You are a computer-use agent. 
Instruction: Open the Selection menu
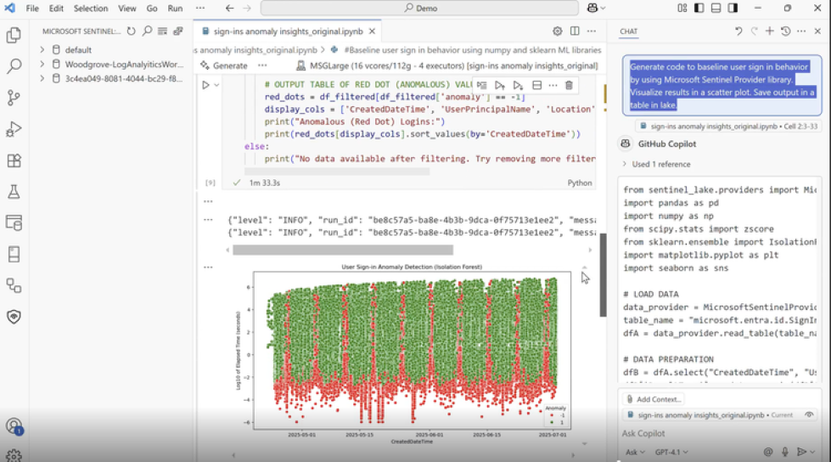[91, 8]
